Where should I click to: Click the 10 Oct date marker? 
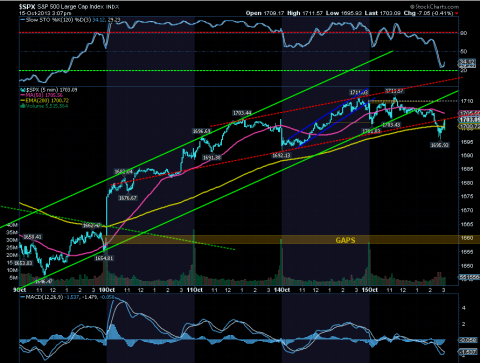pos(107,290)
